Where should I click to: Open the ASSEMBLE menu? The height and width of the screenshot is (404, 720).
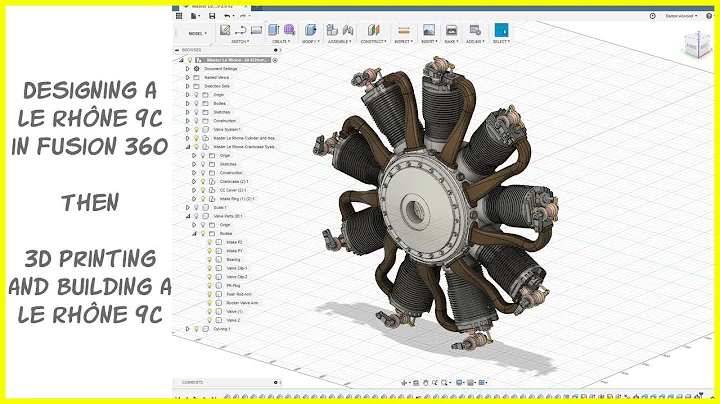[x=340, y=41]
